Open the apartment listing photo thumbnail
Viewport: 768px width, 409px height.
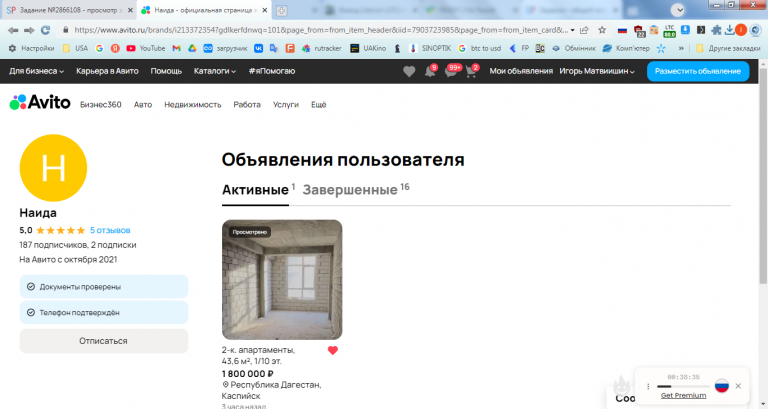coord(282,280)
